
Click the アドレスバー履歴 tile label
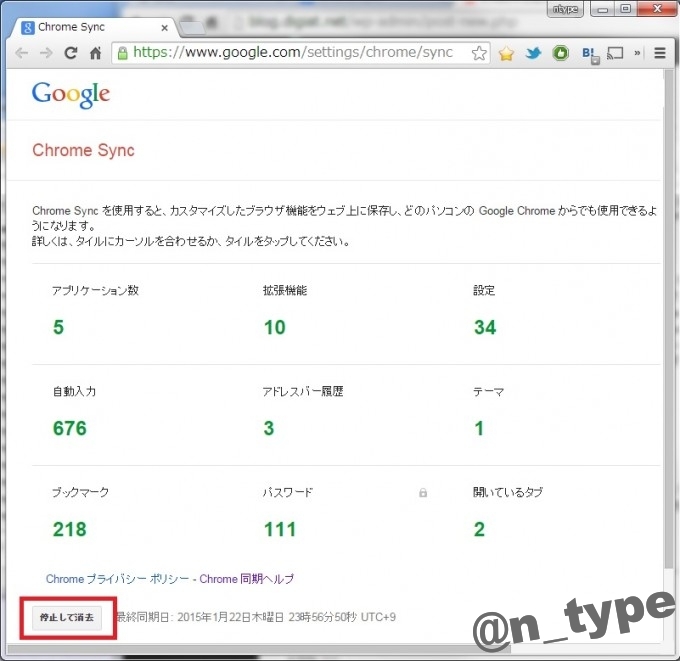coord(303,391)
